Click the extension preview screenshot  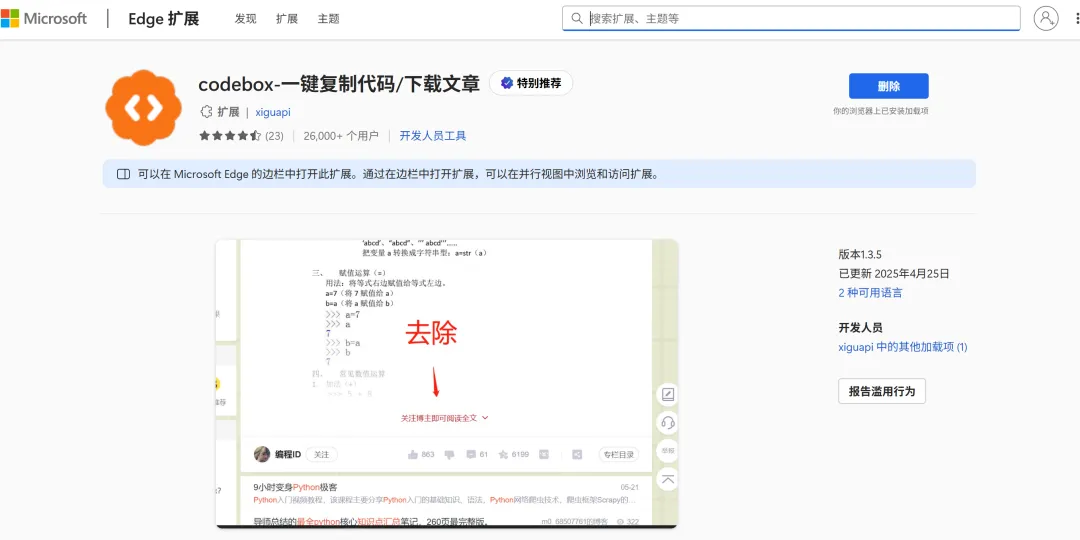coord(446,384)
